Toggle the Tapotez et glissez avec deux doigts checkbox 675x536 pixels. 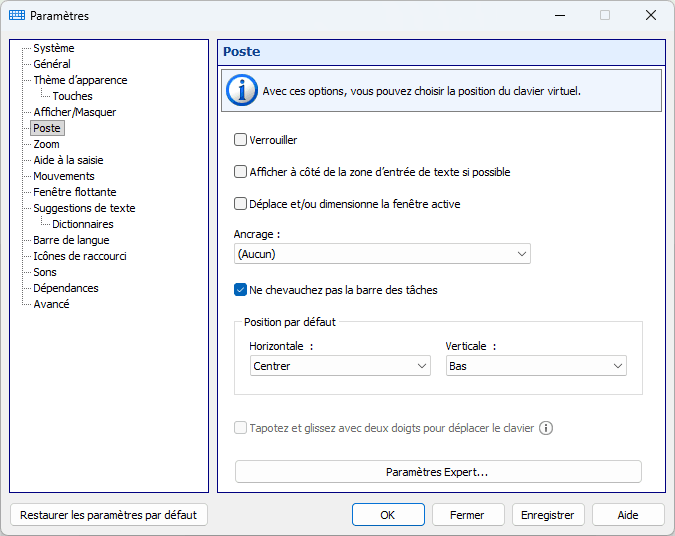click(240, 428)
